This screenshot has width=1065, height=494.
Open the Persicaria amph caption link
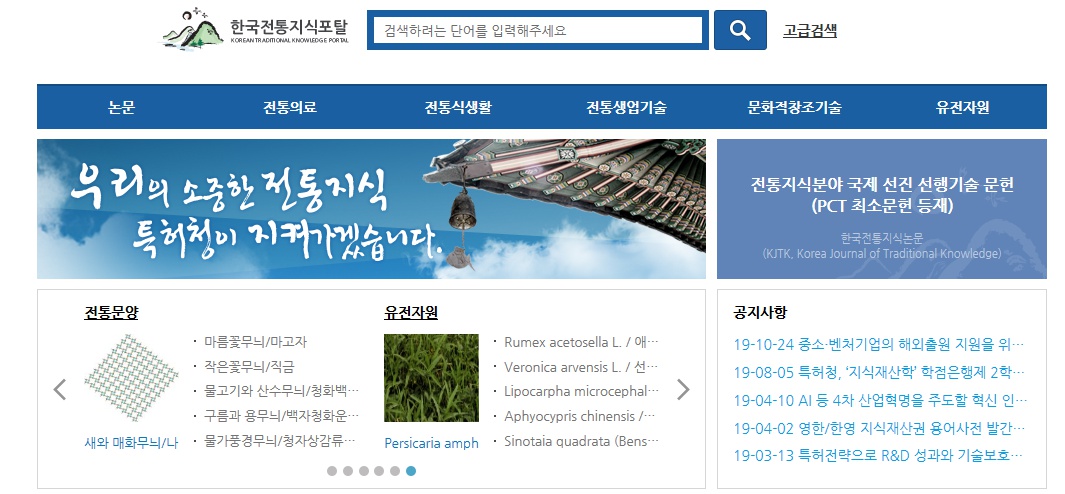tap(431, 443)
